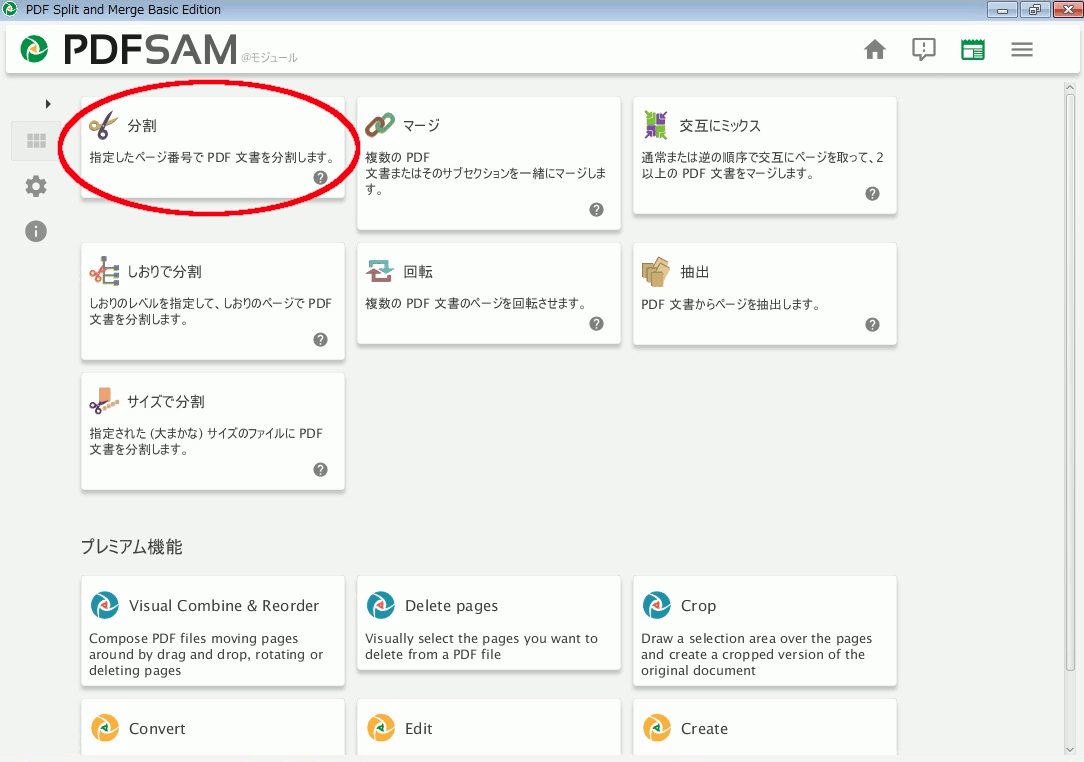This screenshot has height=762, width=1084.
Task: Open the マージ module title
Action: 421,126
